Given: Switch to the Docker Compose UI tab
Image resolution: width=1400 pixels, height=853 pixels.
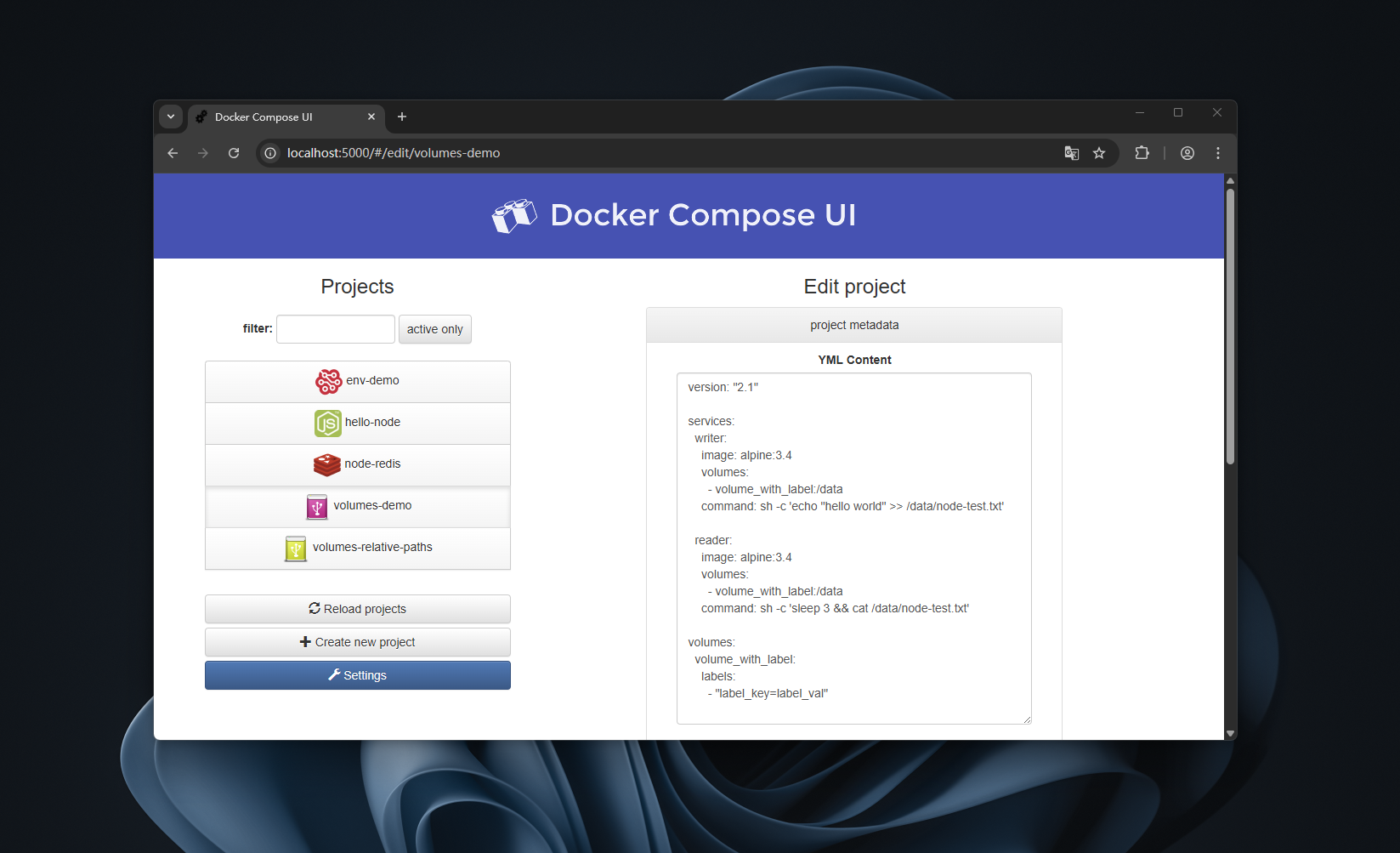Looking at the screenshot, I should click(272, 117).
